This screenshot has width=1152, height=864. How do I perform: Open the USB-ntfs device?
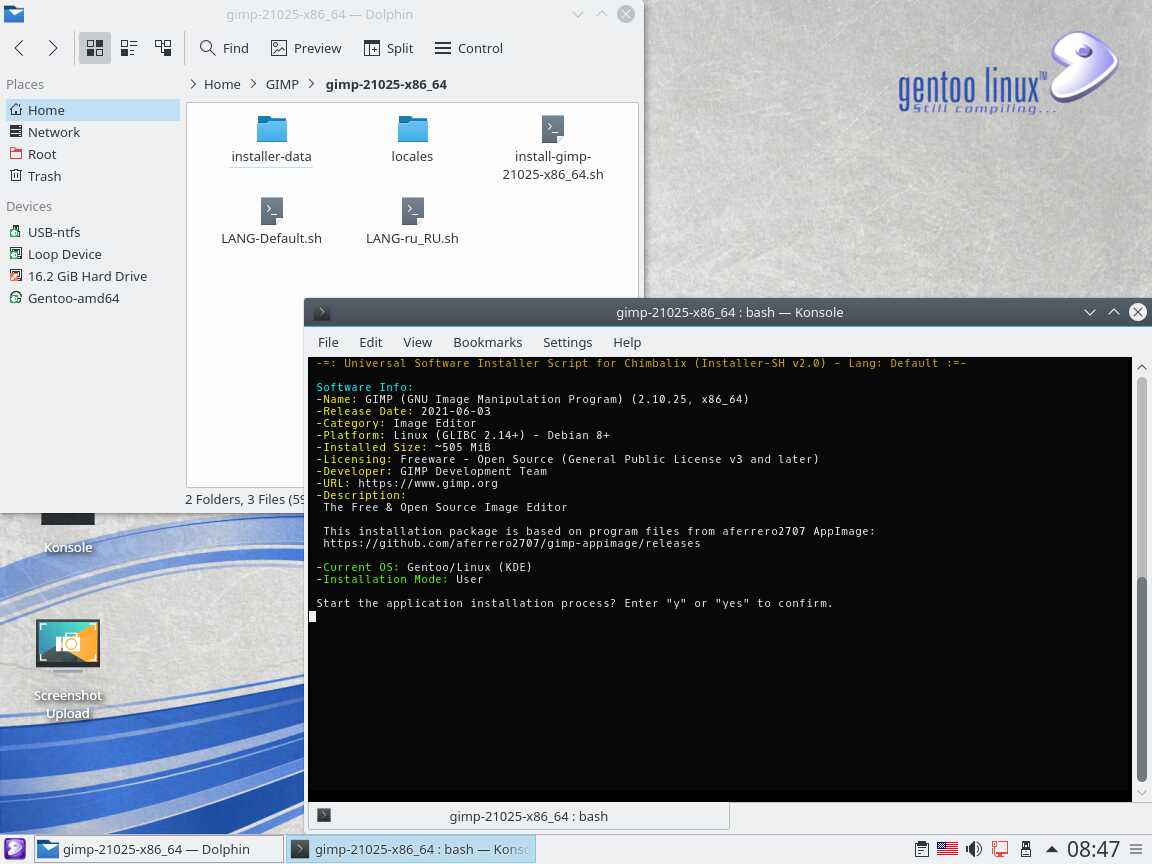(54, 232)
